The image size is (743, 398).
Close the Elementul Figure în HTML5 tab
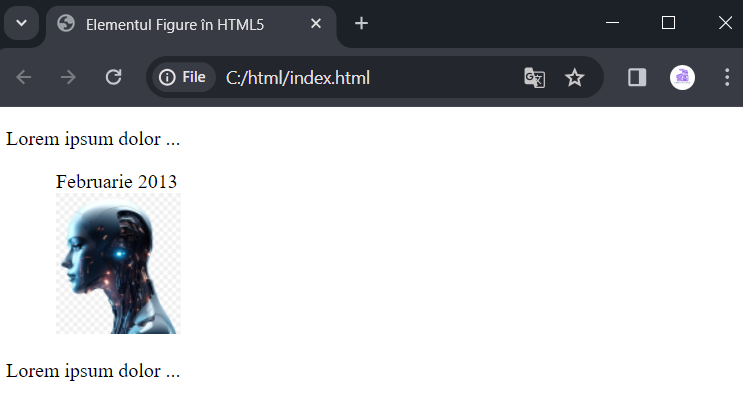[316, 24]
